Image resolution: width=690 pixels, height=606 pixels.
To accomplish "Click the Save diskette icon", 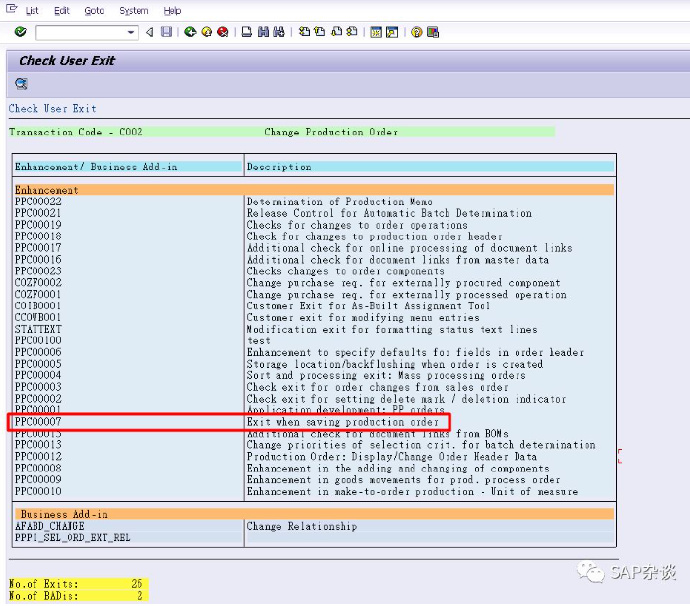I will [166, 32].
